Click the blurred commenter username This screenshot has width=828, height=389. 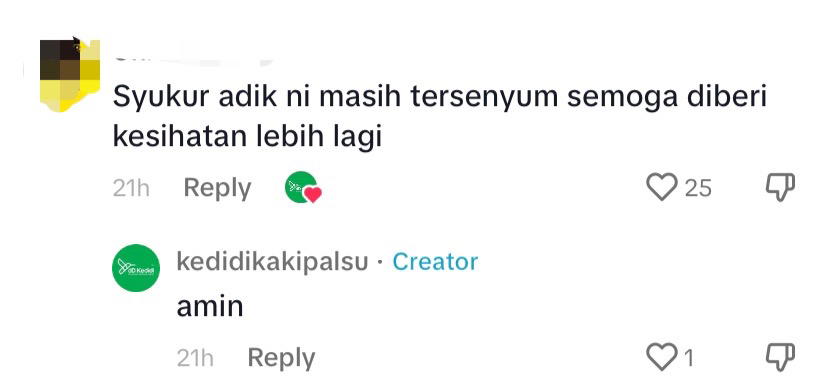coord(193,58)
